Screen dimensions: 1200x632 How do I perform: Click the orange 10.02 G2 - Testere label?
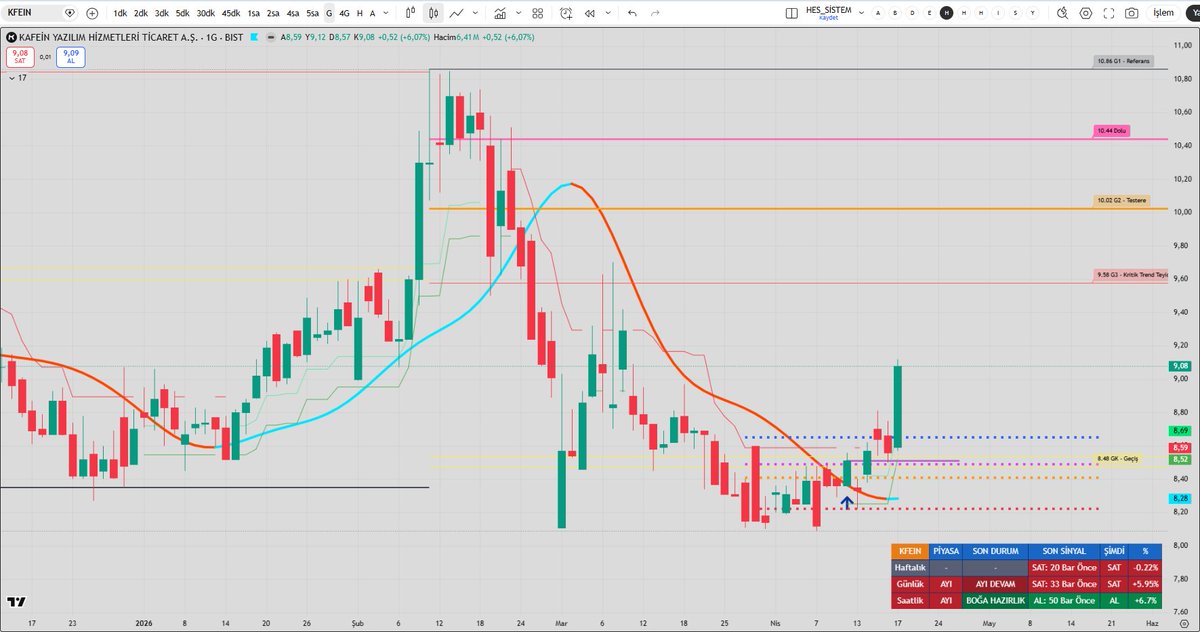pos(1121,200)
